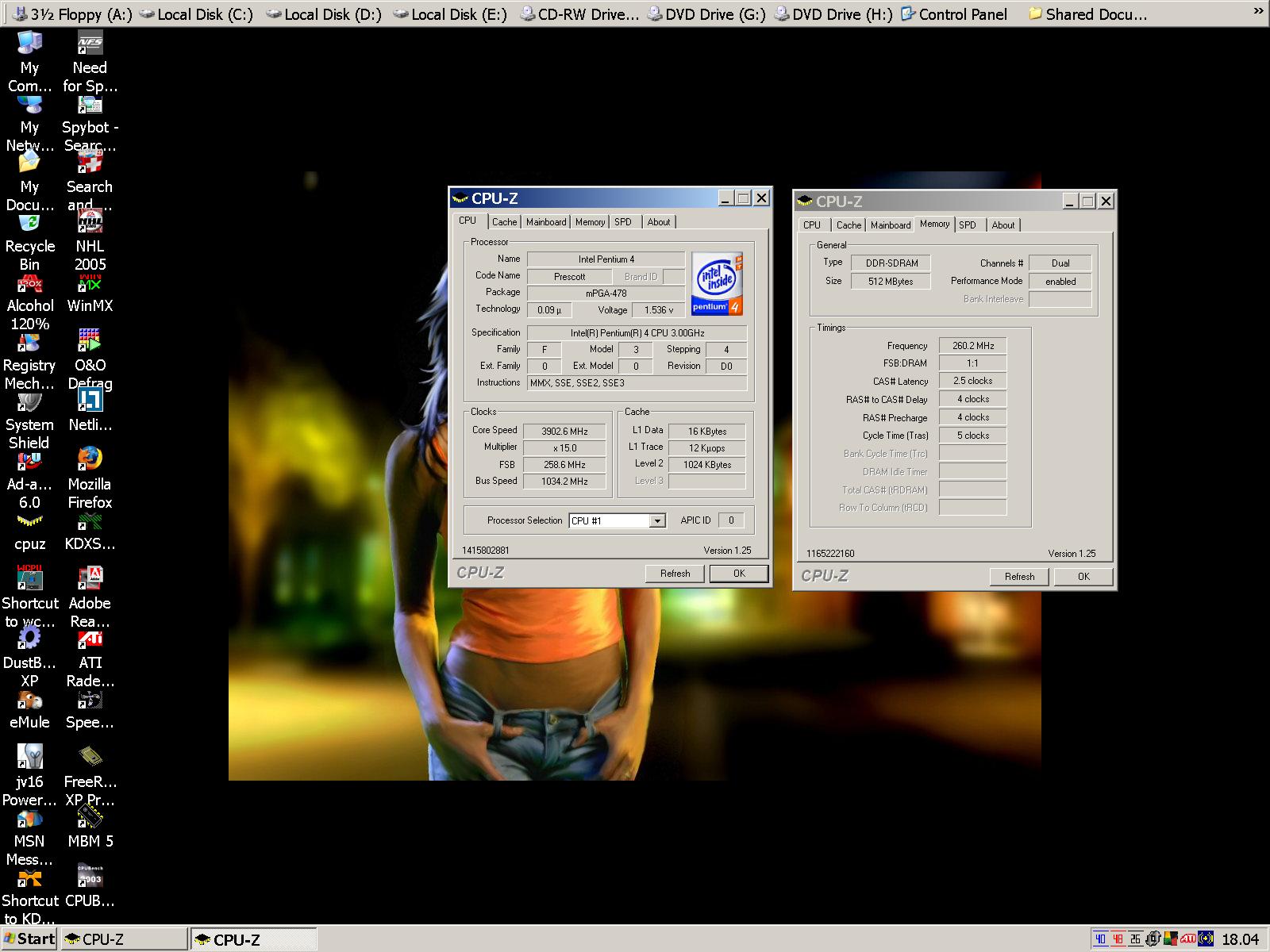
Task: Switch to Cache tab in left CPU-Z window
Action: tap(504, 222)
